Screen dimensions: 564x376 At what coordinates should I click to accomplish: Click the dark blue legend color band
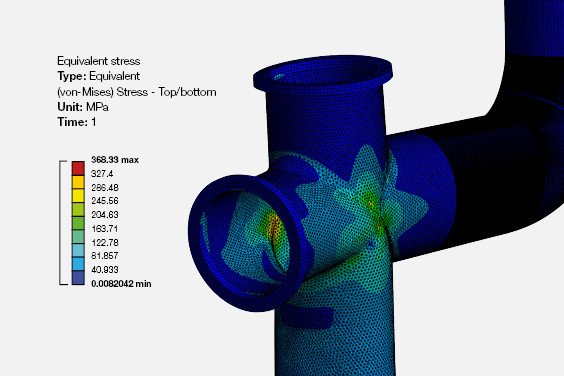(78, 278)
